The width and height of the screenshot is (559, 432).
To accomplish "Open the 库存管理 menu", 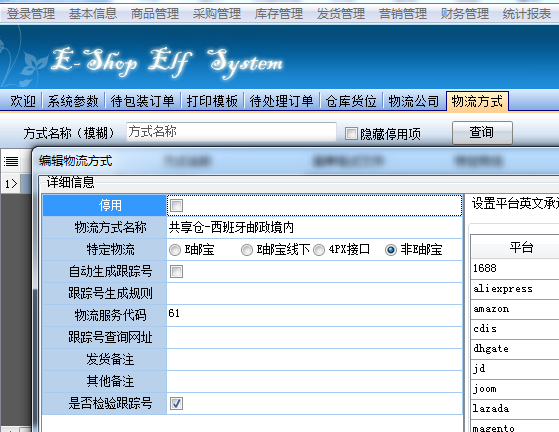I will [x=278, y=14].
